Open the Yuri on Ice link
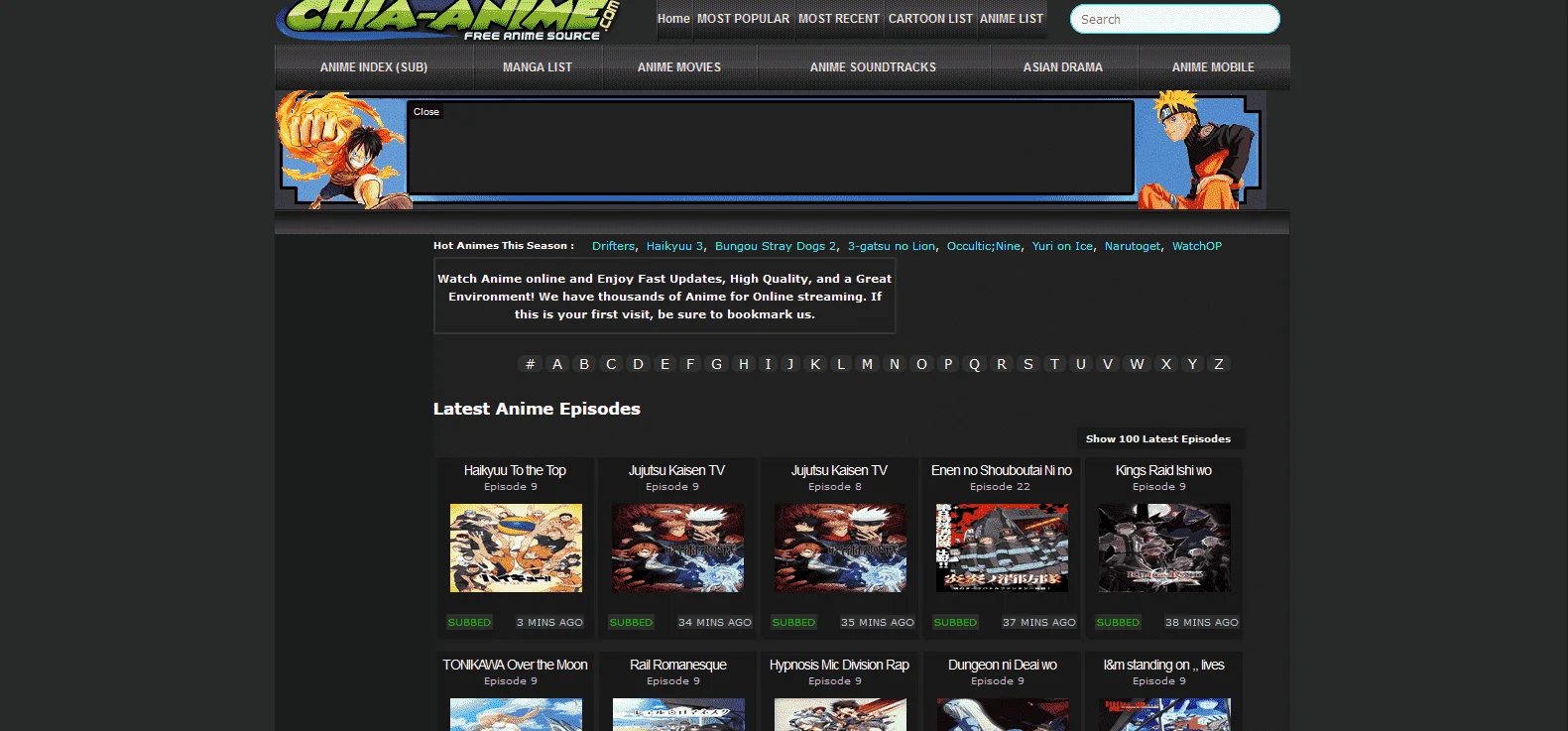 pyautogui.click(x=1062, y=246)
